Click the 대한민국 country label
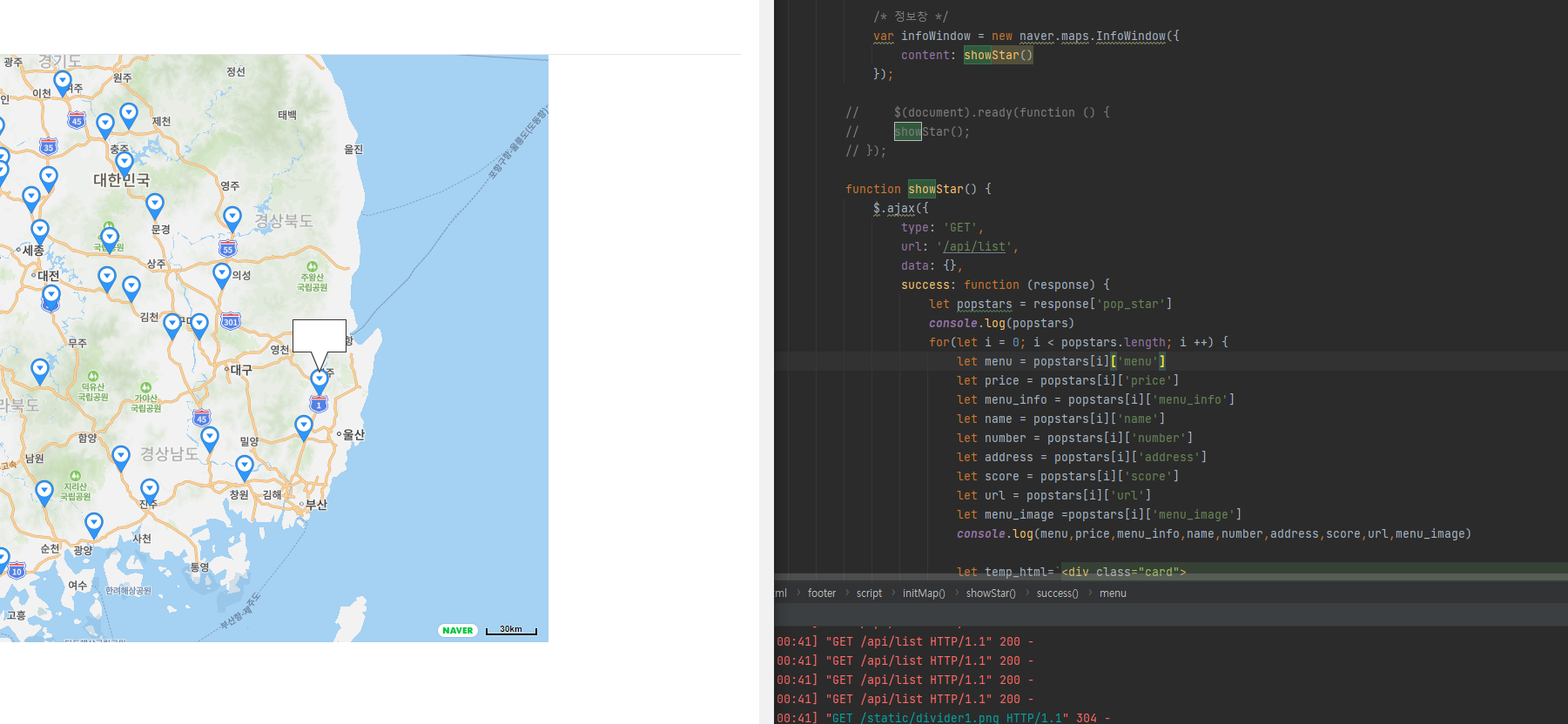The width and height of the screenshot is (1568, 724). coord(122,180)
